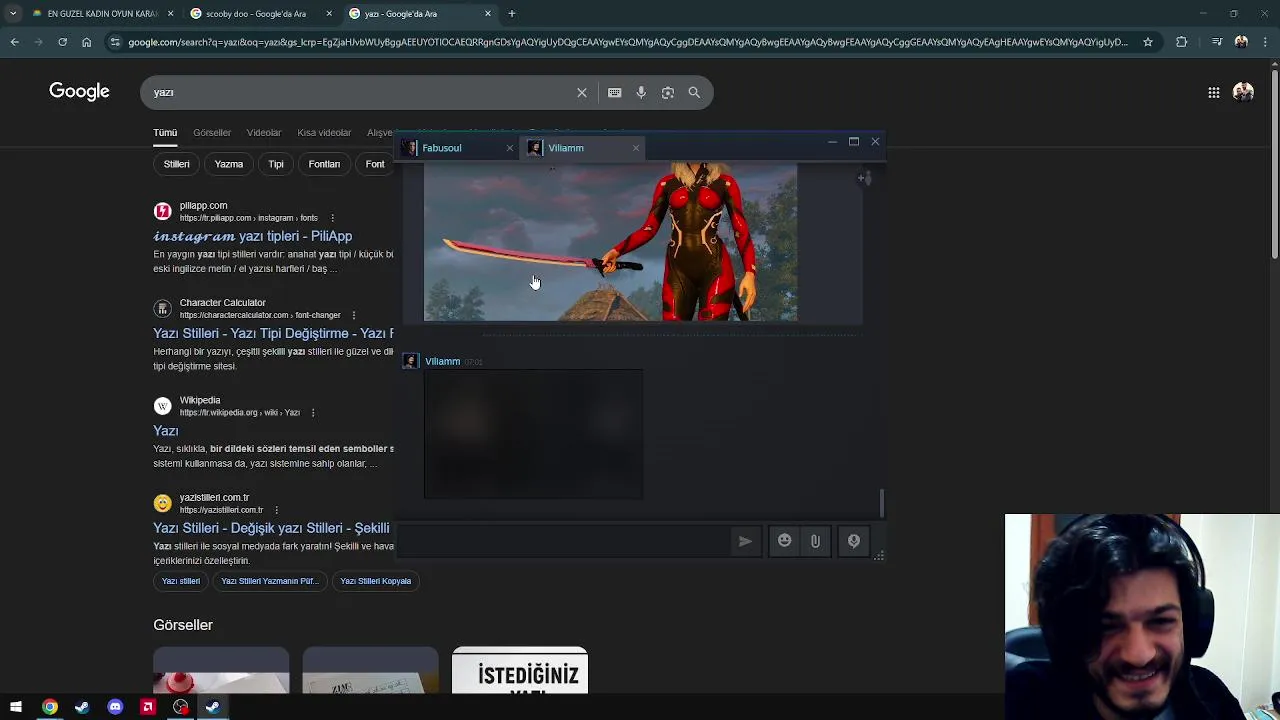Open the Wikipedia Yazı result
The height and width of the screenshot is (720, 1280).
click(166, 430)
